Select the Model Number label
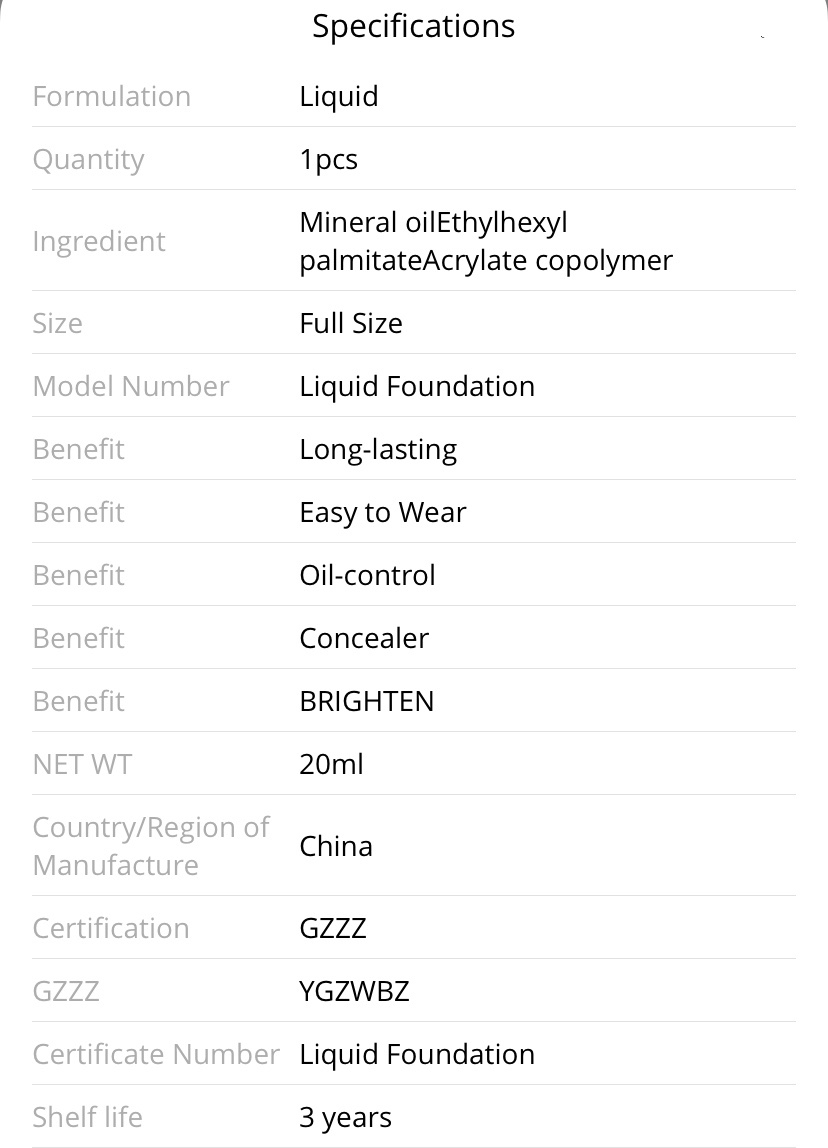 [131, 387]
